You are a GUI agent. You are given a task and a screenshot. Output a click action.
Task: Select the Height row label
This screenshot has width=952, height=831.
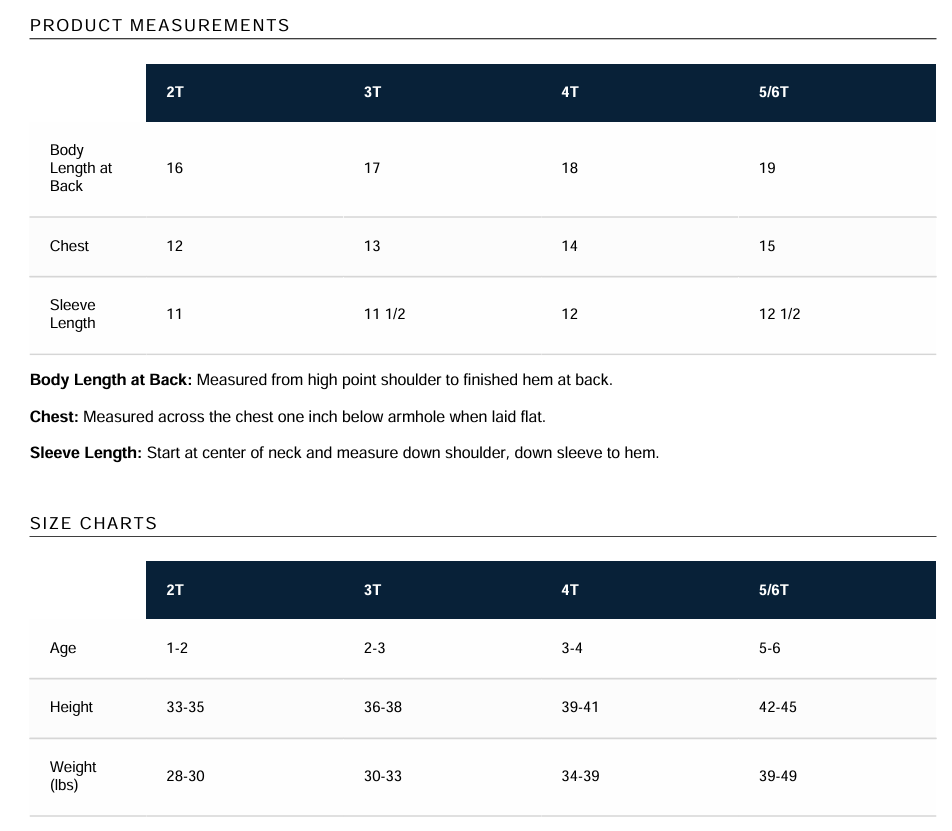pyautogui.click(x=71, y=707)
